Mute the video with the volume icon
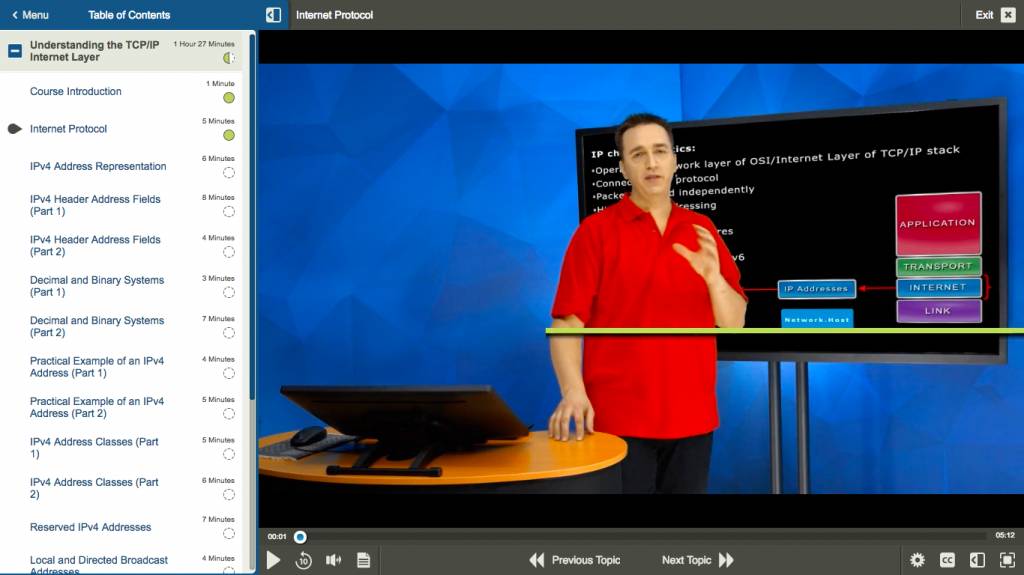 click(x=334, y=560)
